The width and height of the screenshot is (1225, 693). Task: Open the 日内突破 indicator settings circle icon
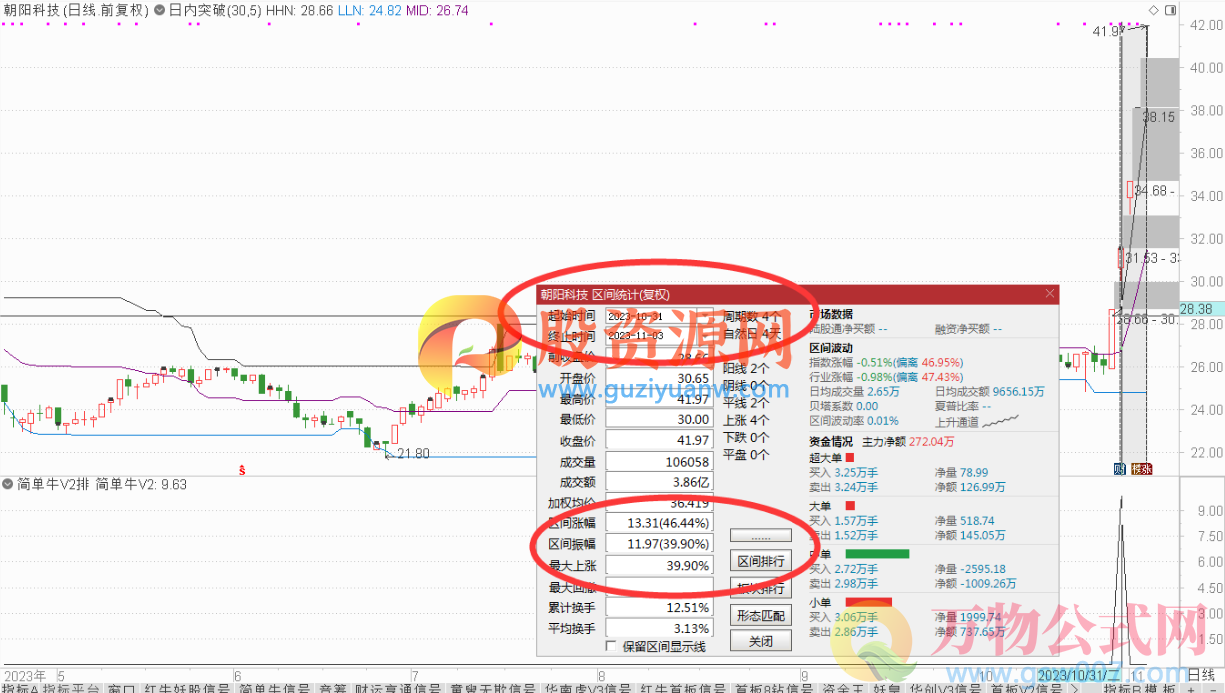click(x=160, y=10)
